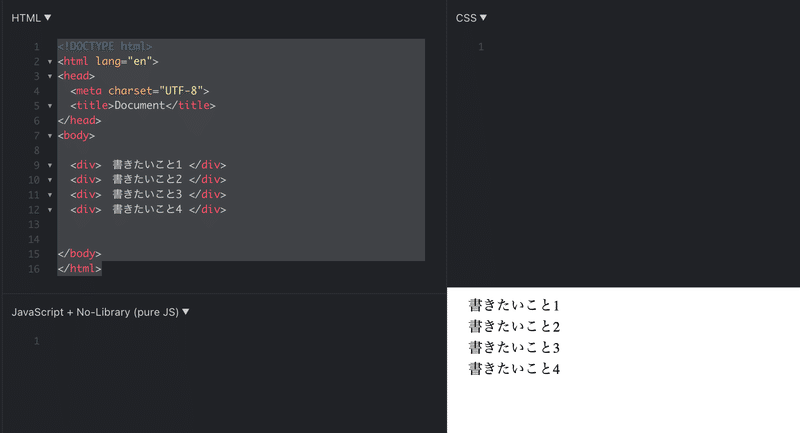The height and width of the screenshot is (433, 800).
Task: Fold the div on line 10
Action: coord(50,180)
